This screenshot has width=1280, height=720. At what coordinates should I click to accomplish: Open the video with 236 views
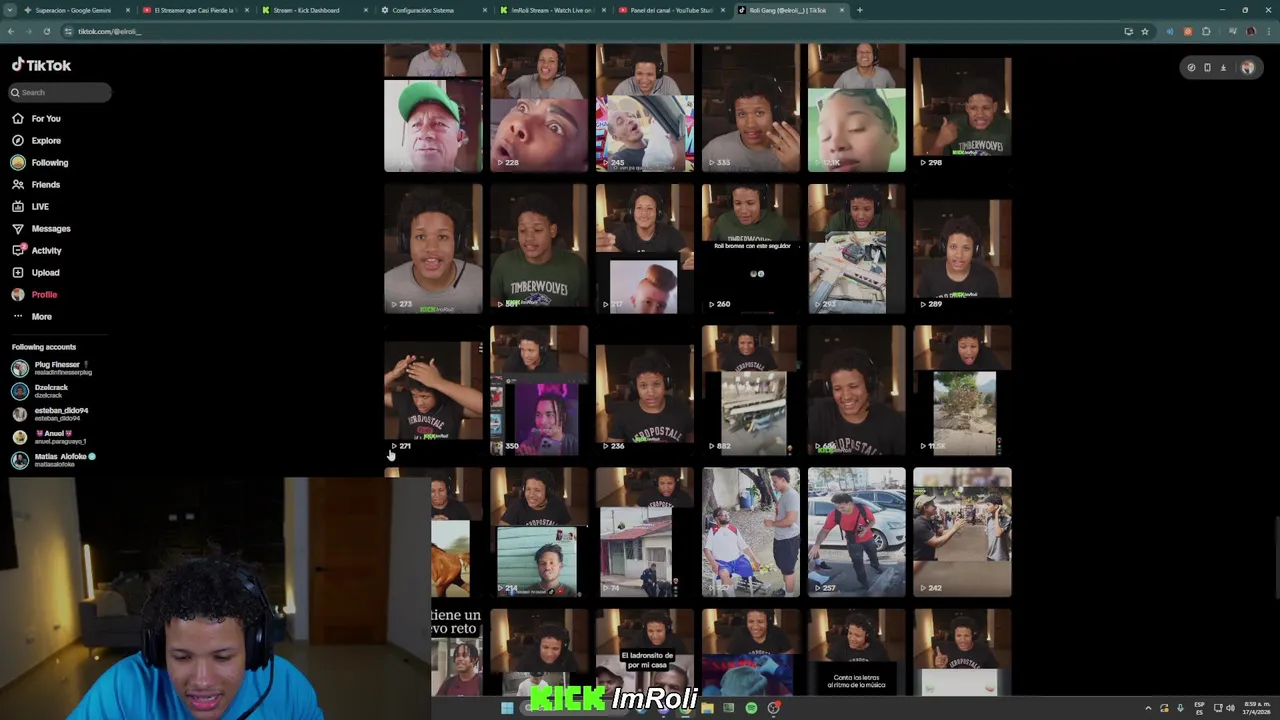[645, 391]
